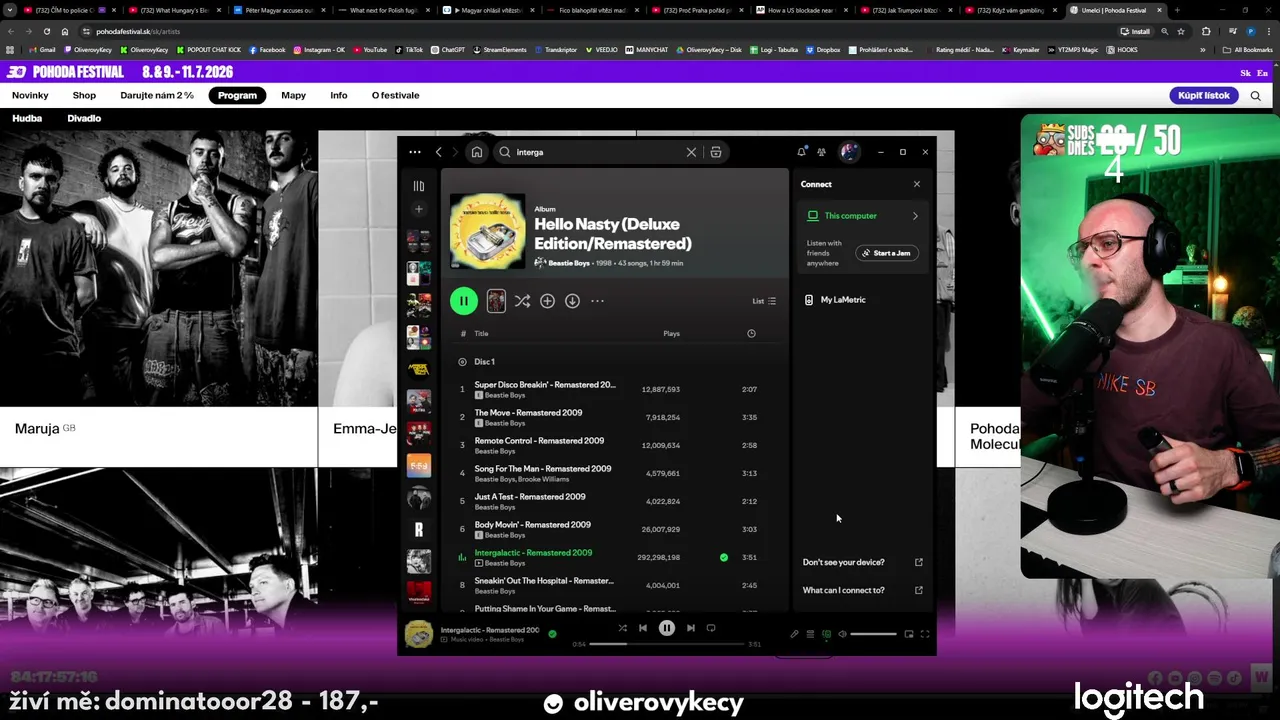Open TikTok bookmark in browser bar
The height and width of the screenshot is (720, 1280).
point(409,49)
